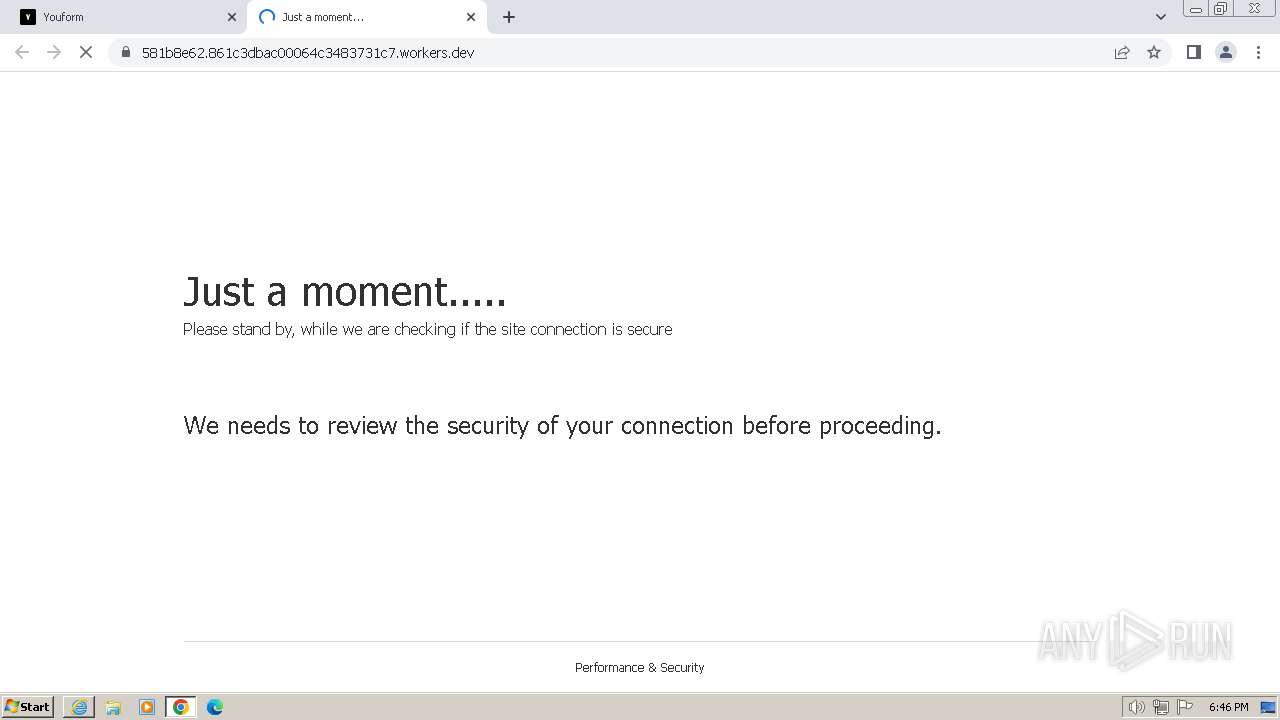This screenshot has height=720, width=1280.
Task: Open a new browser tab
Action: (509, 17)
